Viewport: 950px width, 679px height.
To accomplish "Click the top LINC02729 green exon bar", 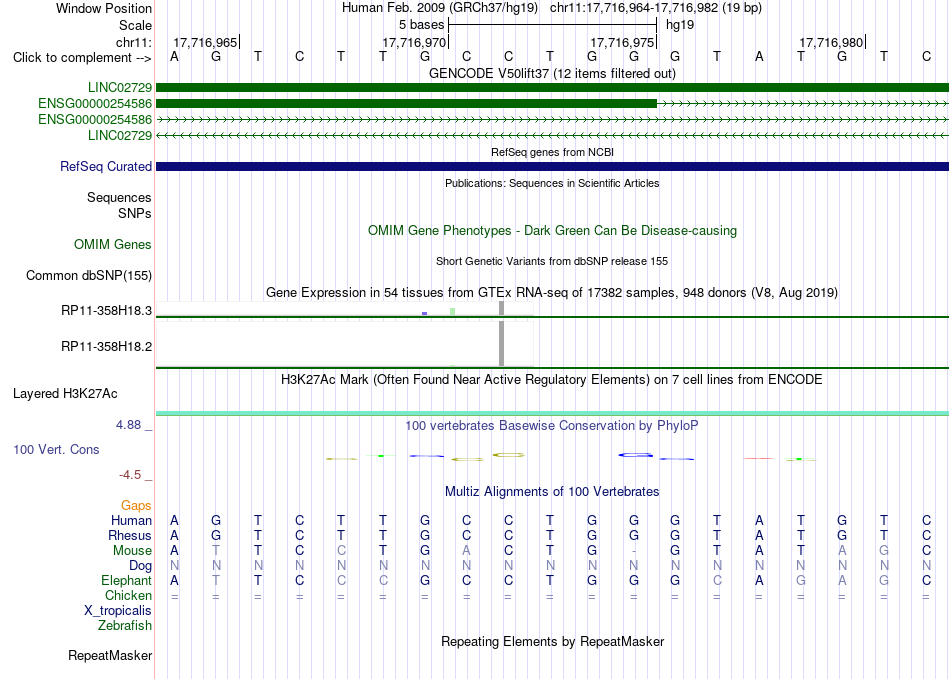I will [x=552, y=88].
